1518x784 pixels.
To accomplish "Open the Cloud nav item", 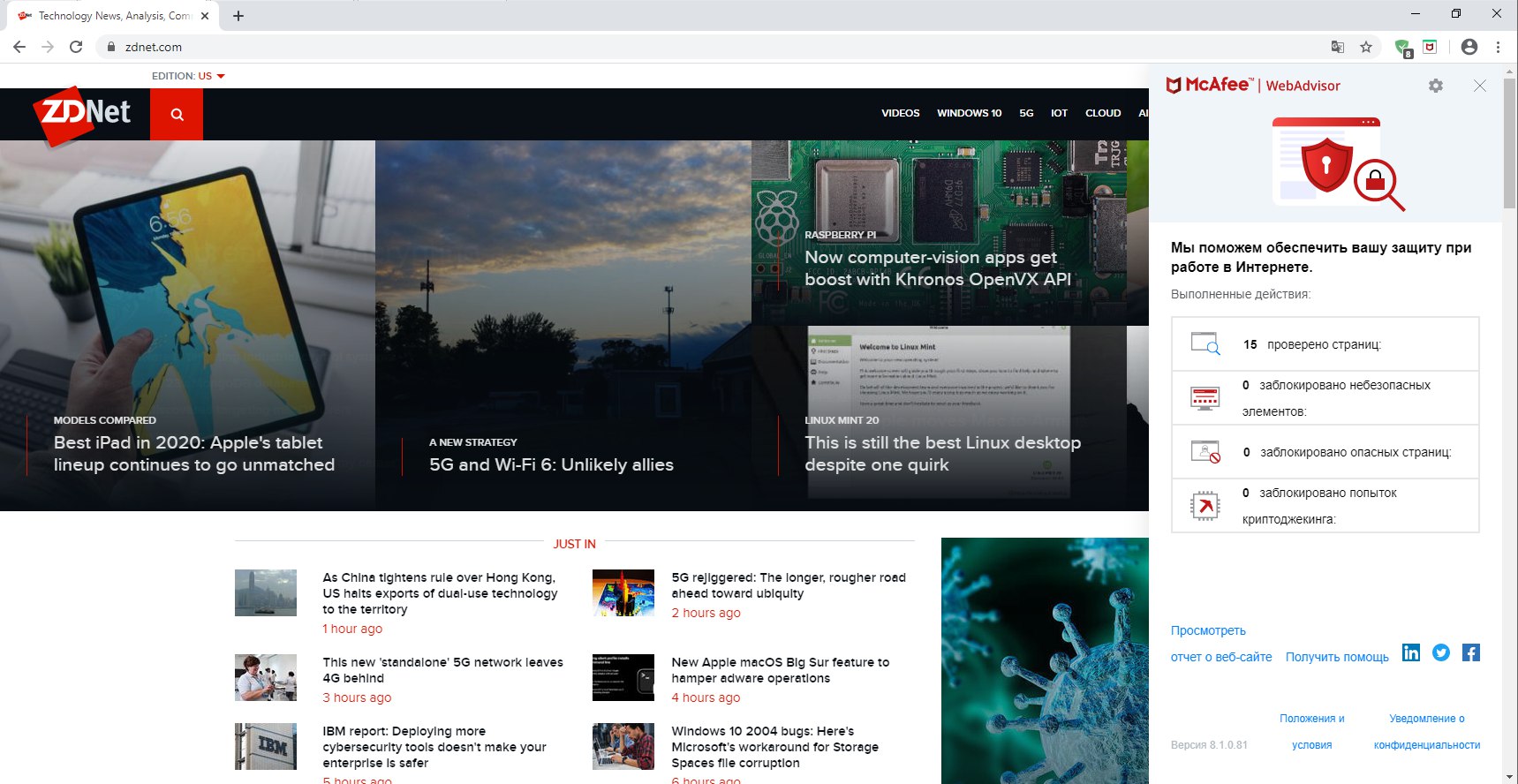I will [x=1103, y=113].
